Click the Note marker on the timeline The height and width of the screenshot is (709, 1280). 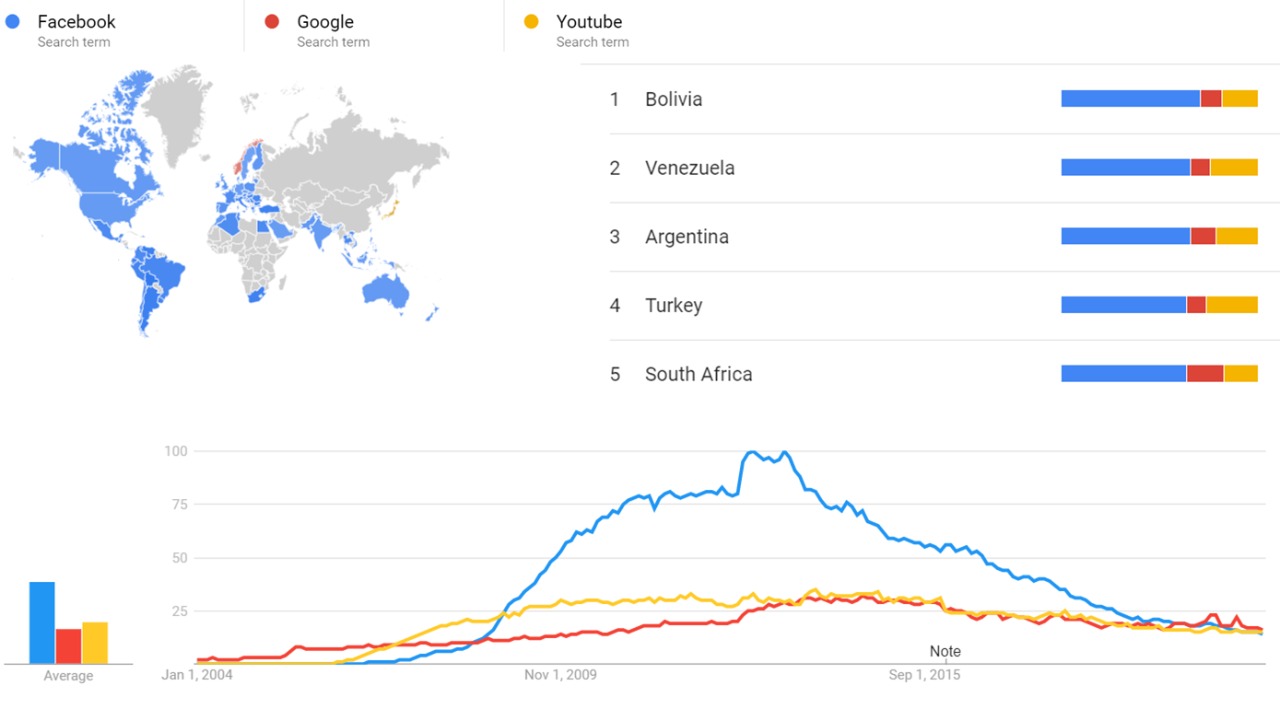tap(945, 652)
